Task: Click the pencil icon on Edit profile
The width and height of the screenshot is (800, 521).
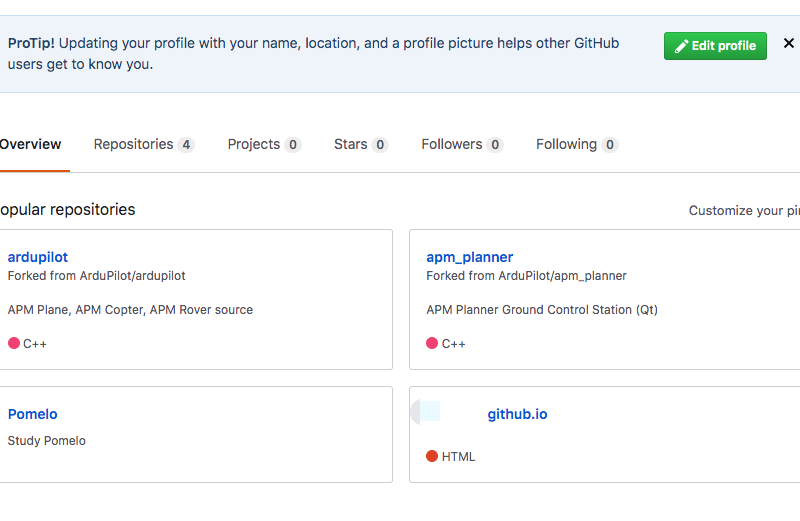Action: coord(681,46)
